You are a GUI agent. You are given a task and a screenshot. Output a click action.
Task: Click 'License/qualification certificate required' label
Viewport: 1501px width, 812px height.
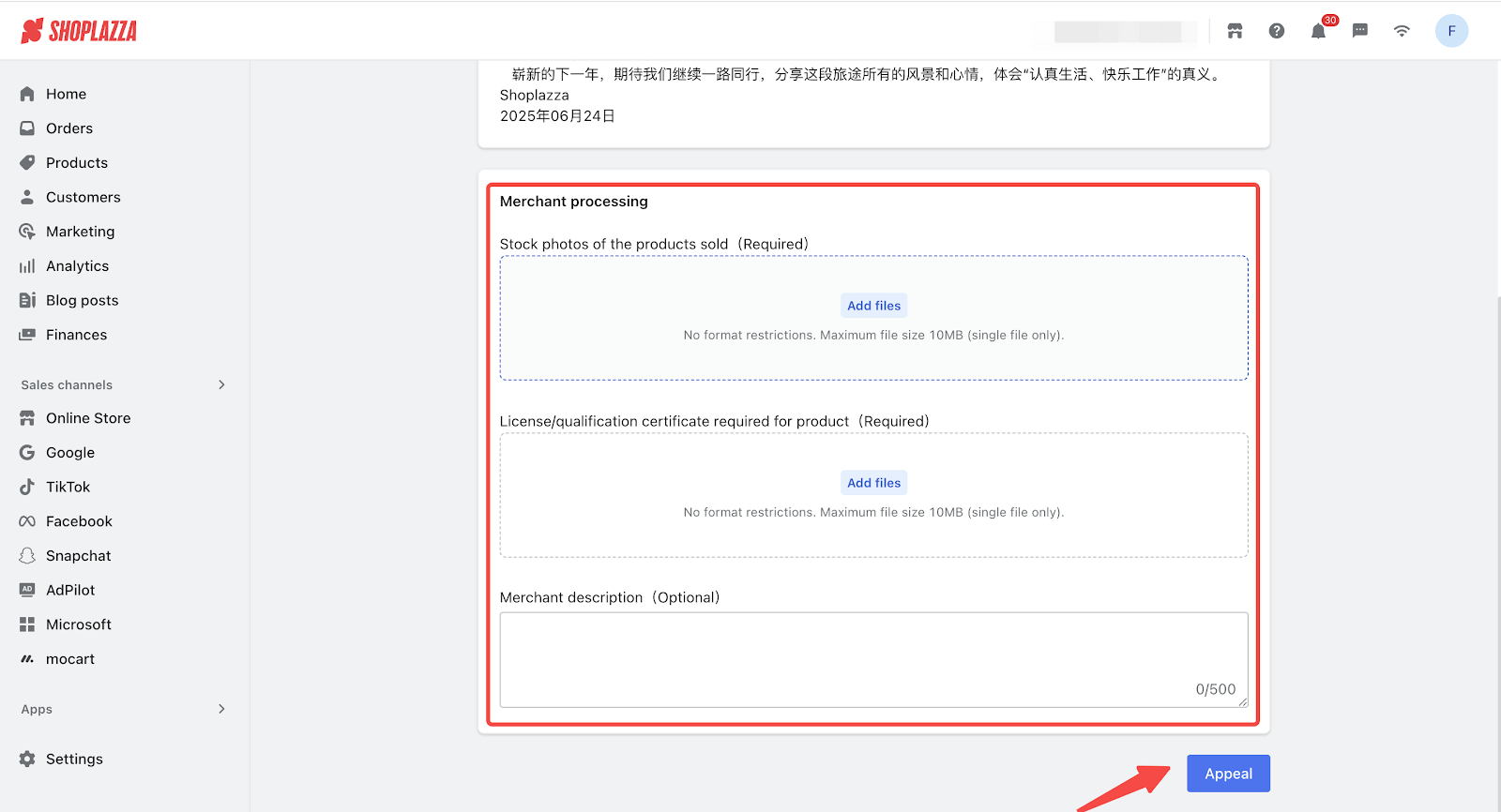click(x=714, y=421)
